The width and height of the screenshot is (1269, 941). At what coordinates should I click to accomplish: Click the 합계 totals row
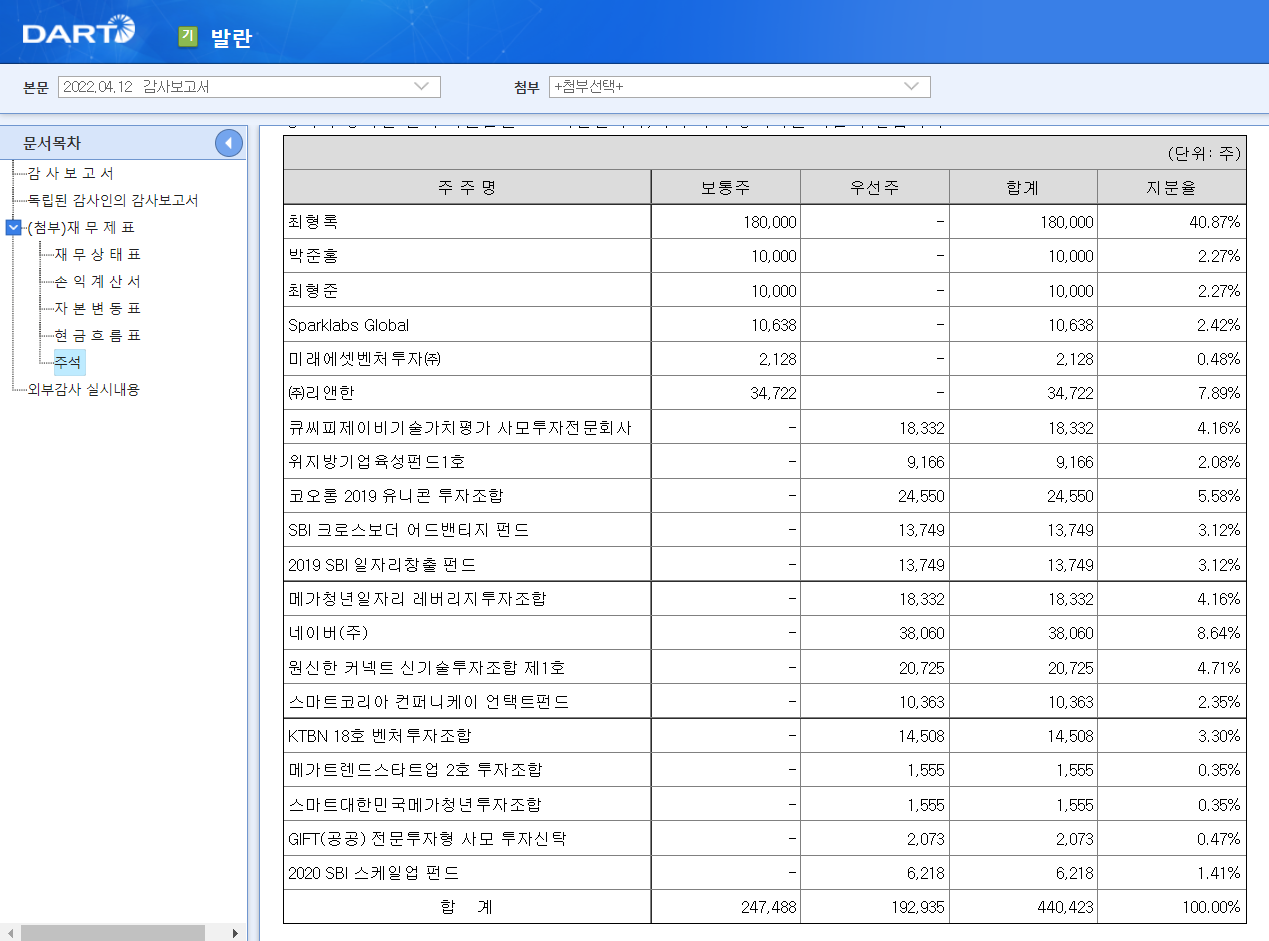(465, 906)
